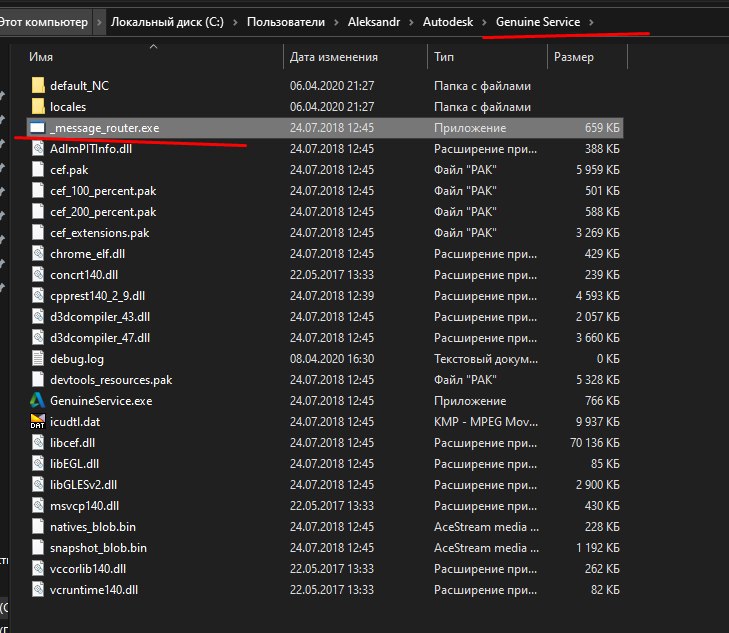The width and height of the screenshot is (729, 633).
Task: Click the AdlmPITInfo.dll file icon
Action: pos(38,149)
